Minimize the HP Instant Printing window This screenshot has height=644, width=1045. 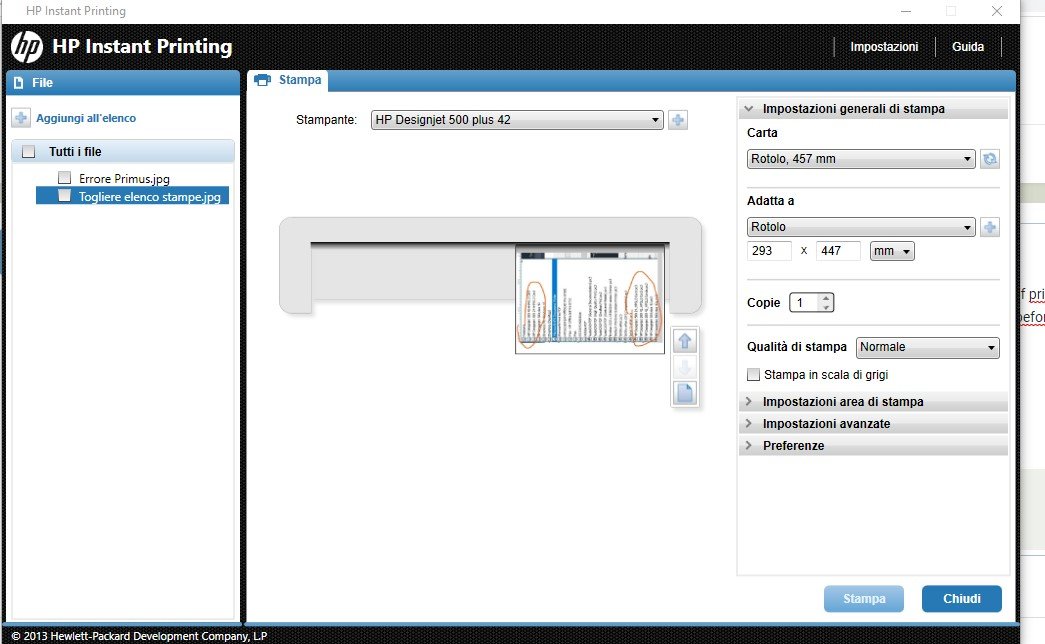click(x=906, y=11)
